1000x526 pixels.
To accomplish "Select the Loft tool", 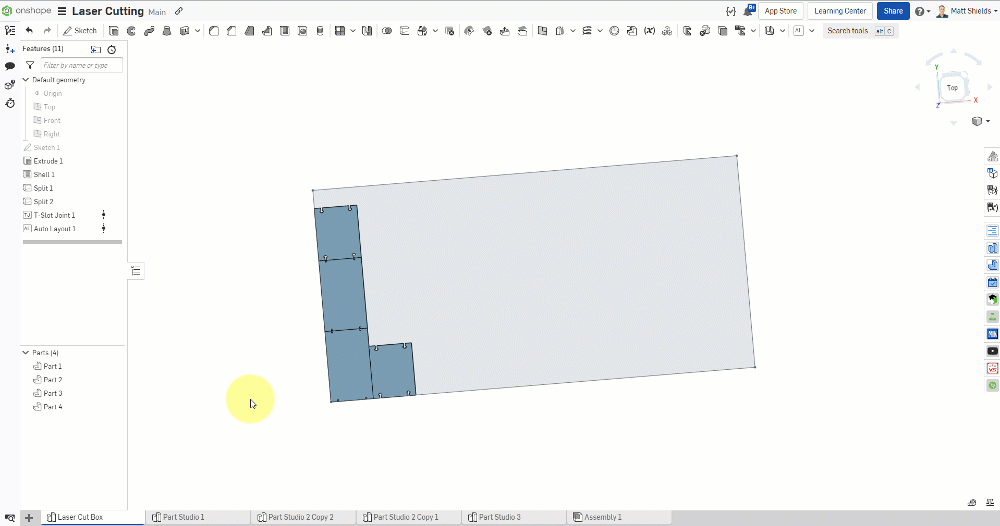I will point(167,31).
